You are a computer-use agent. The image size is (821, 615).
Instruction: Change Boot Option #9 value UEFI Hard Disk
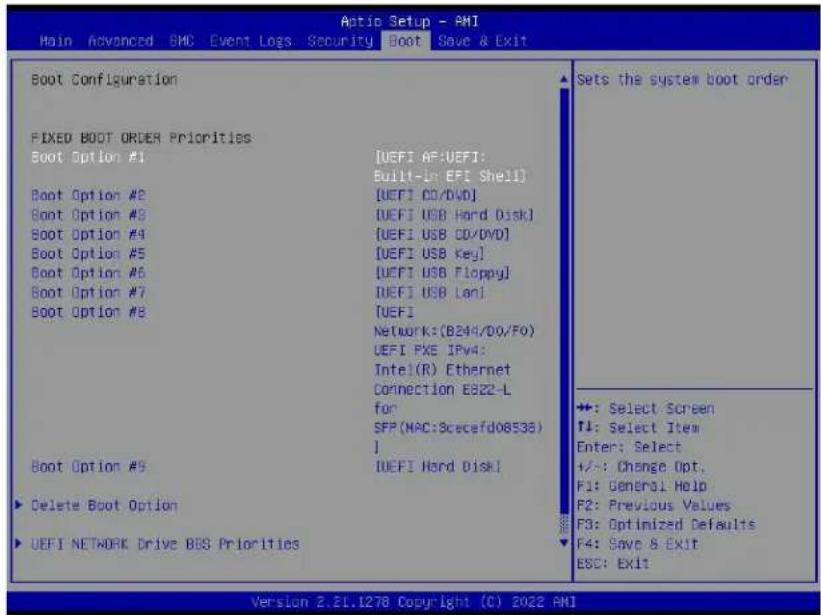pyautogui.click(x=438, y=466)
